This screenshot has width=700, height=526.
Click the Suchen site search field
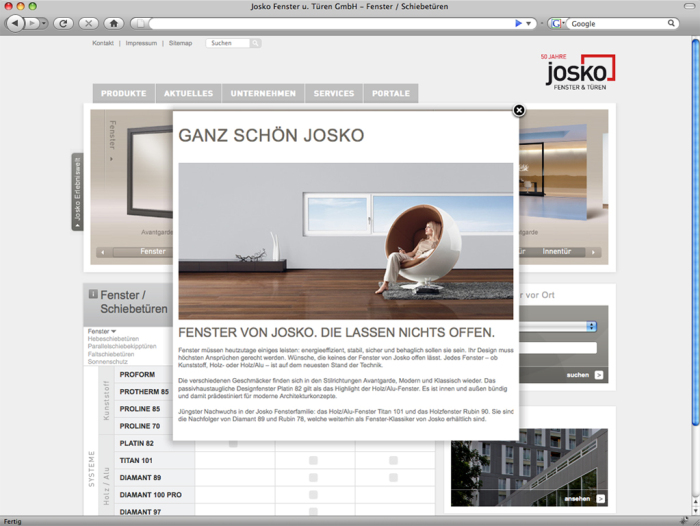coord(228,43)
